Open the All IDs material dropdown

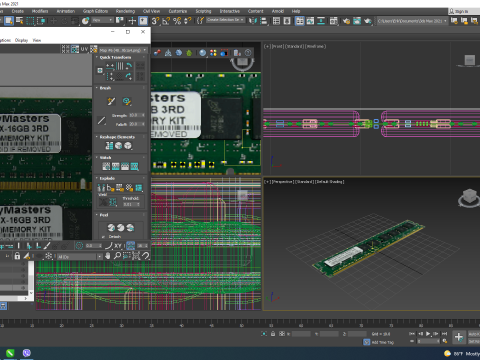coord(79,257)
